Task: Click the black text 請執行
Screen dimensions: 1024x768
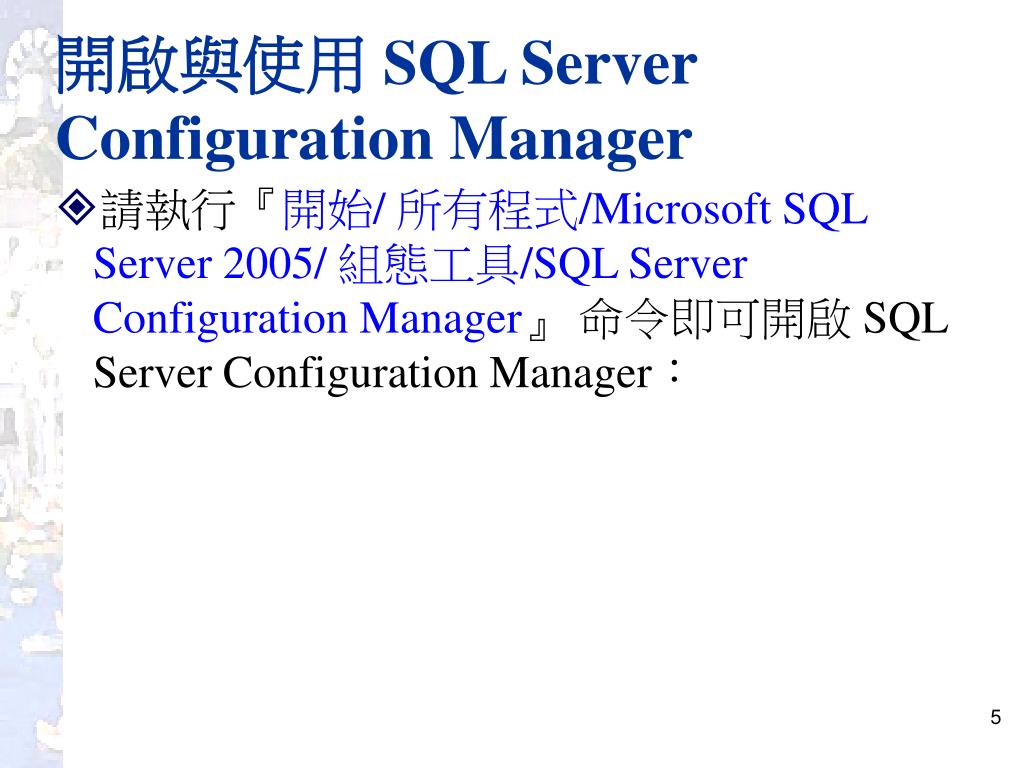Action: coord(167,210)
